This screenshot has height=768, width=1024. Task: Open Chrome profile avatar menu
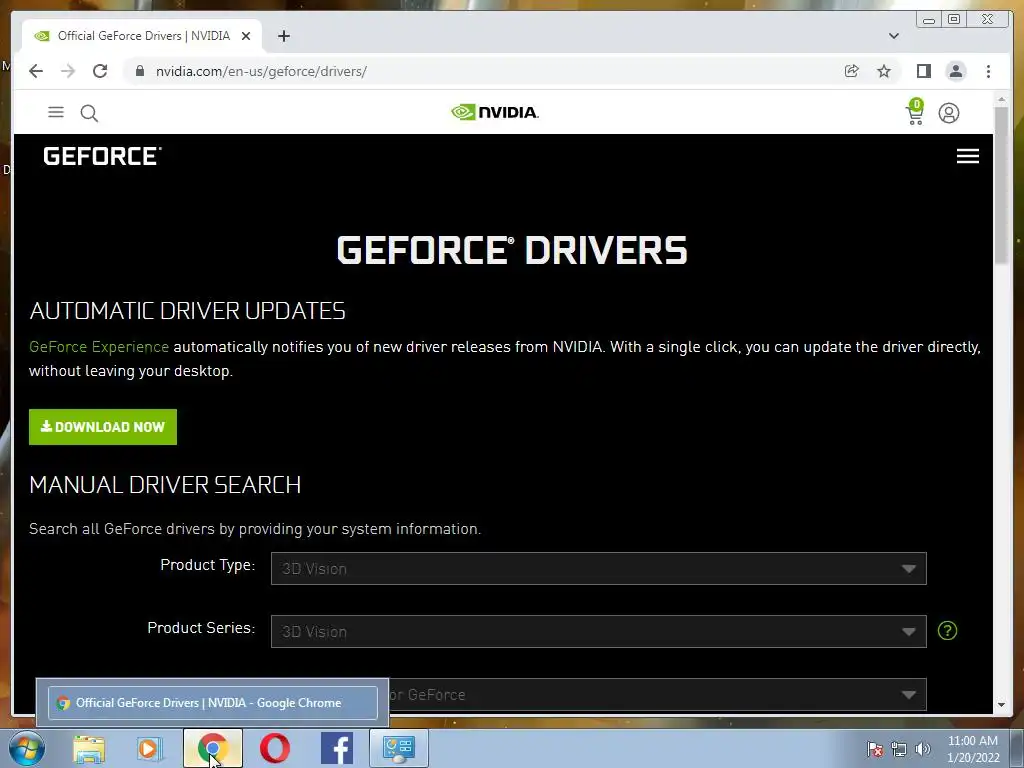point(955,71)
